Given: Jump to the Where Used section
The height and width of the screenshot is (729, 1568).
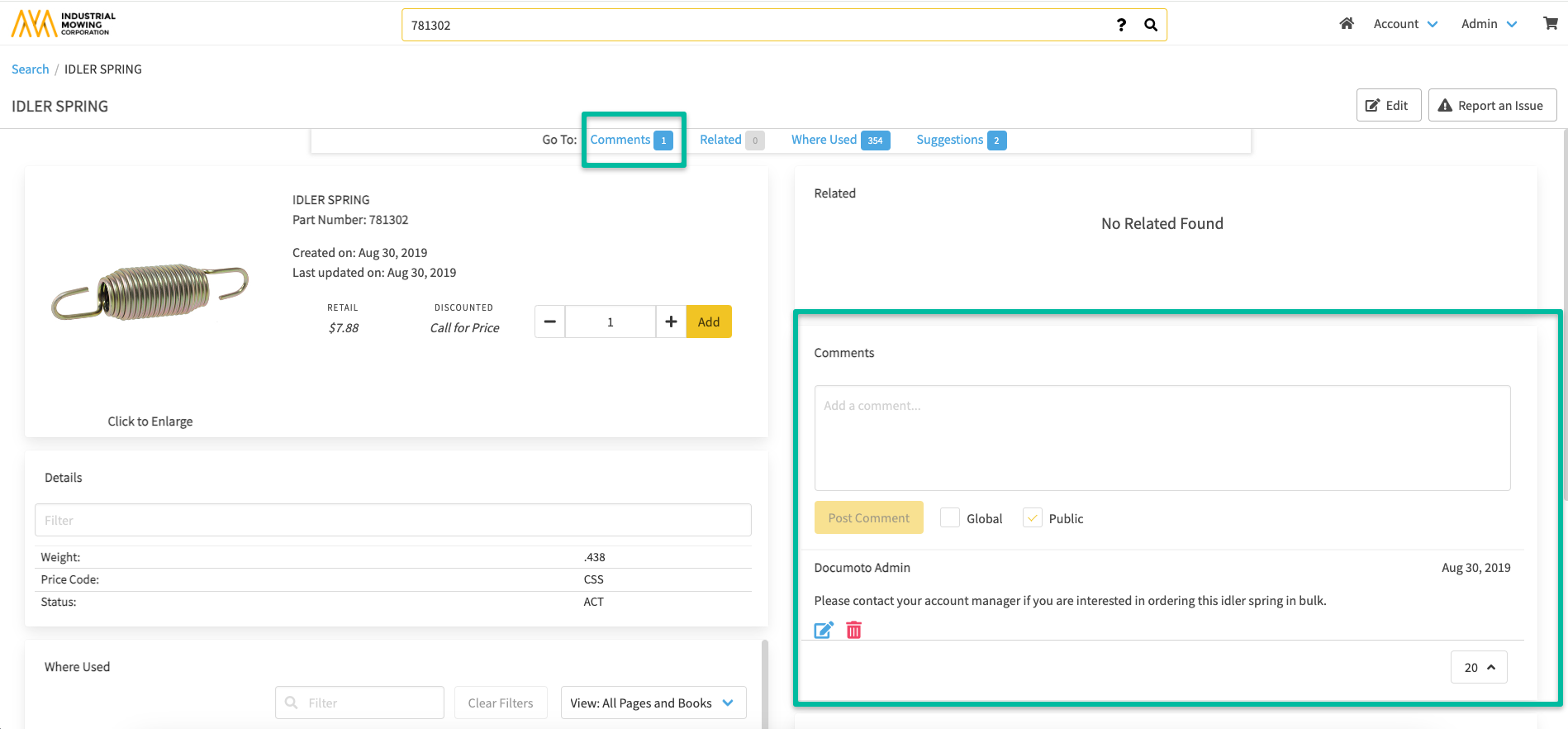Looking at the screenshot, I should 824,140.
